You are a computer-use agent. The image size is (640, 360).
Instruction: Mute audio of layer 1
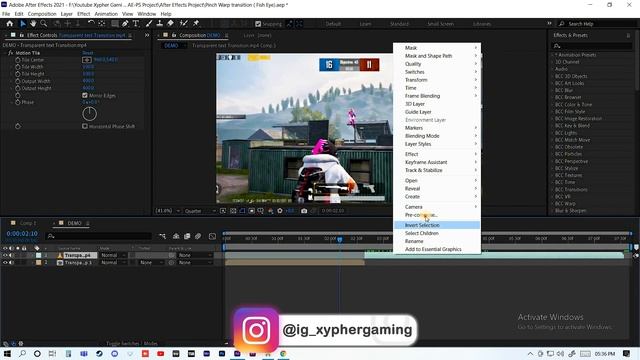click(11, 255)
